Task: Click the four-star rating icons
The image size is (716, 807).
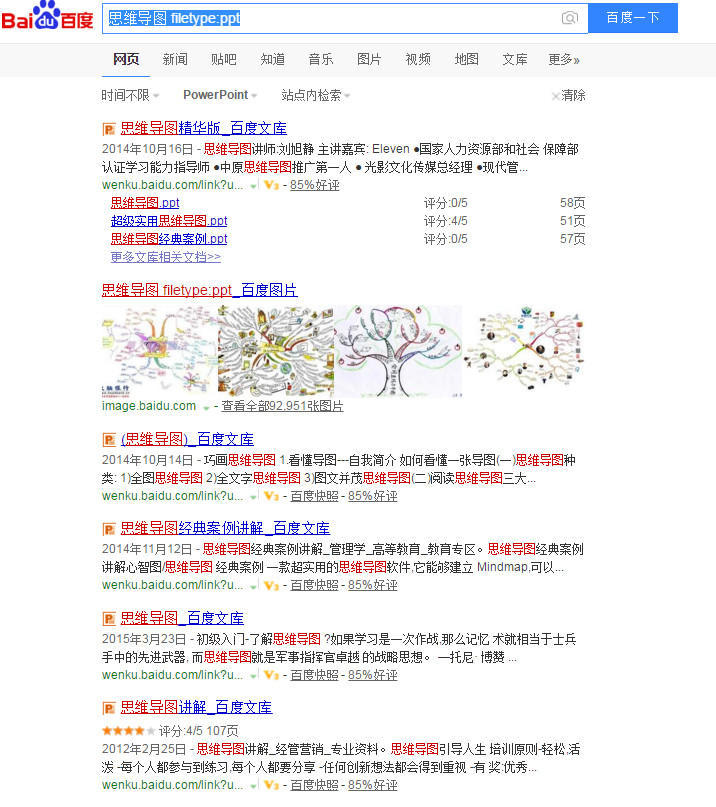Action: 128,731
